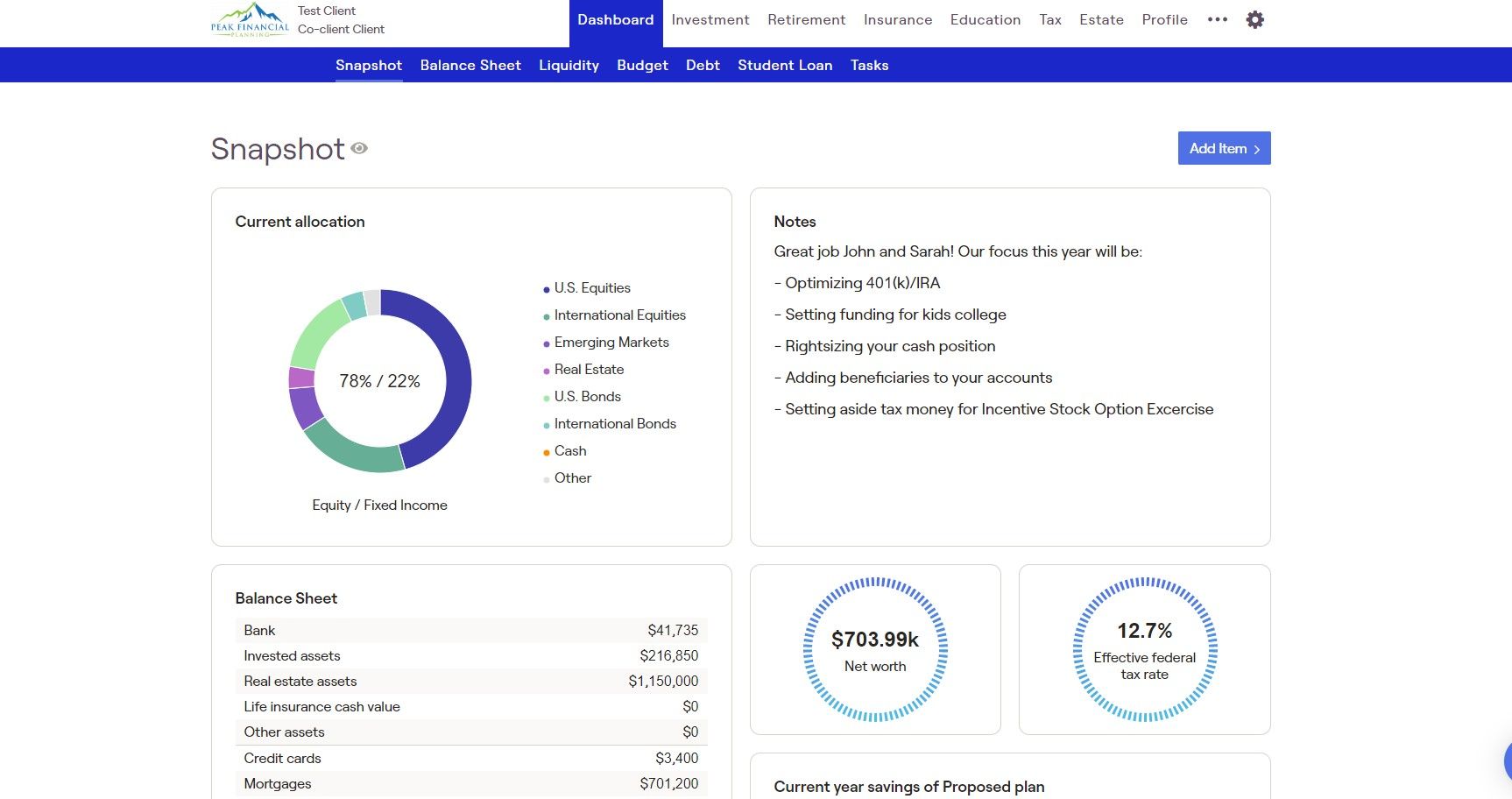Open the Investment tab

tap(710, 20)
